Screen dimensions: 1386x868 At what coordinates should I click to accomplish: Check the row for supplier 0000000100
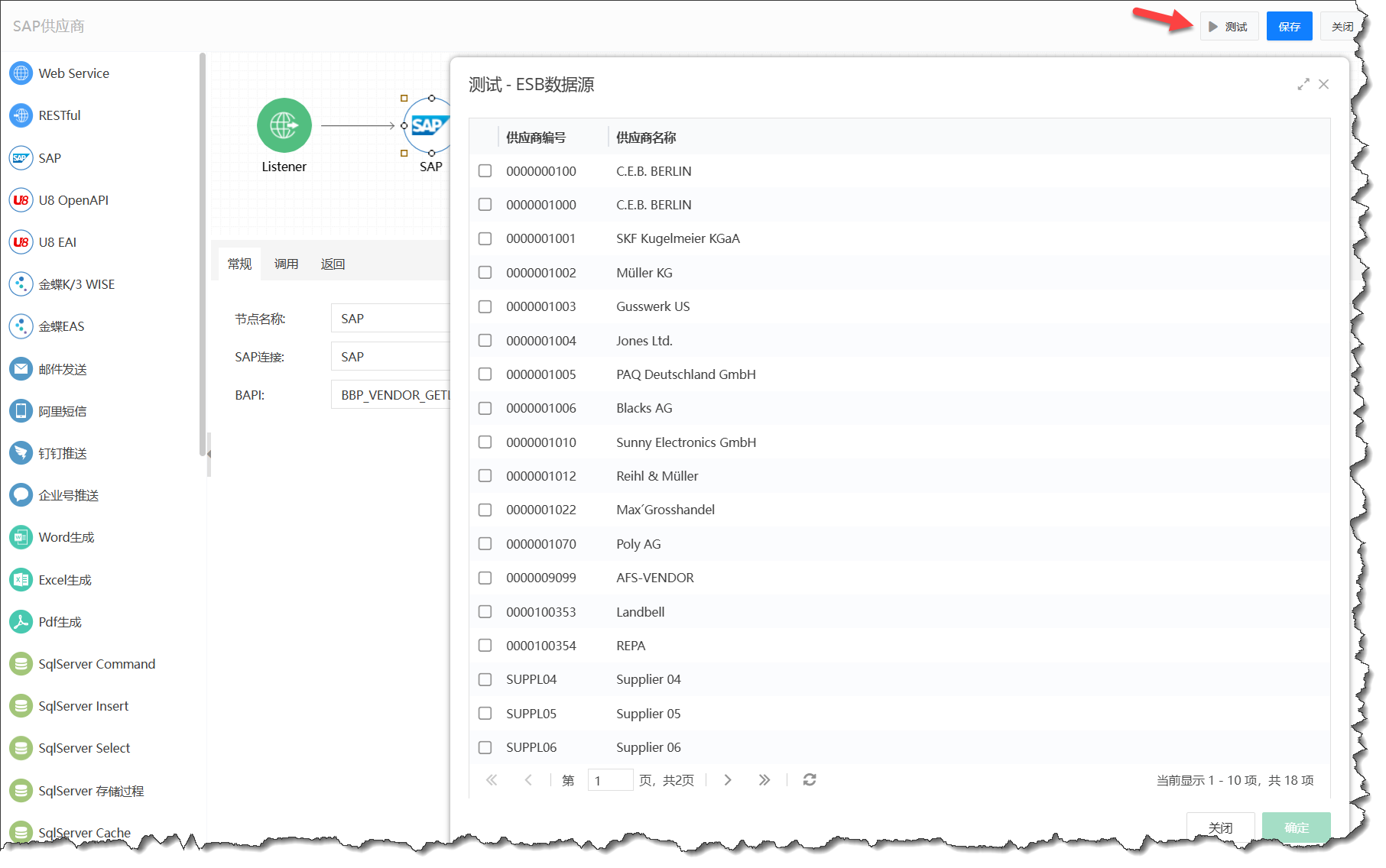tap(485, 171)
